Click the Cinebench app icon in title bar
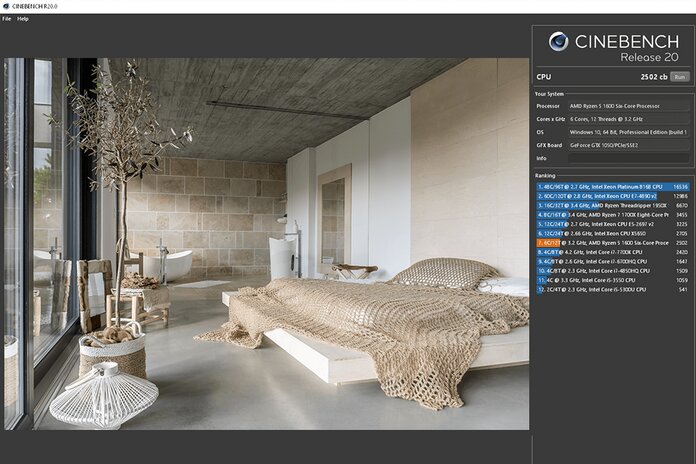 click(5, 6)
